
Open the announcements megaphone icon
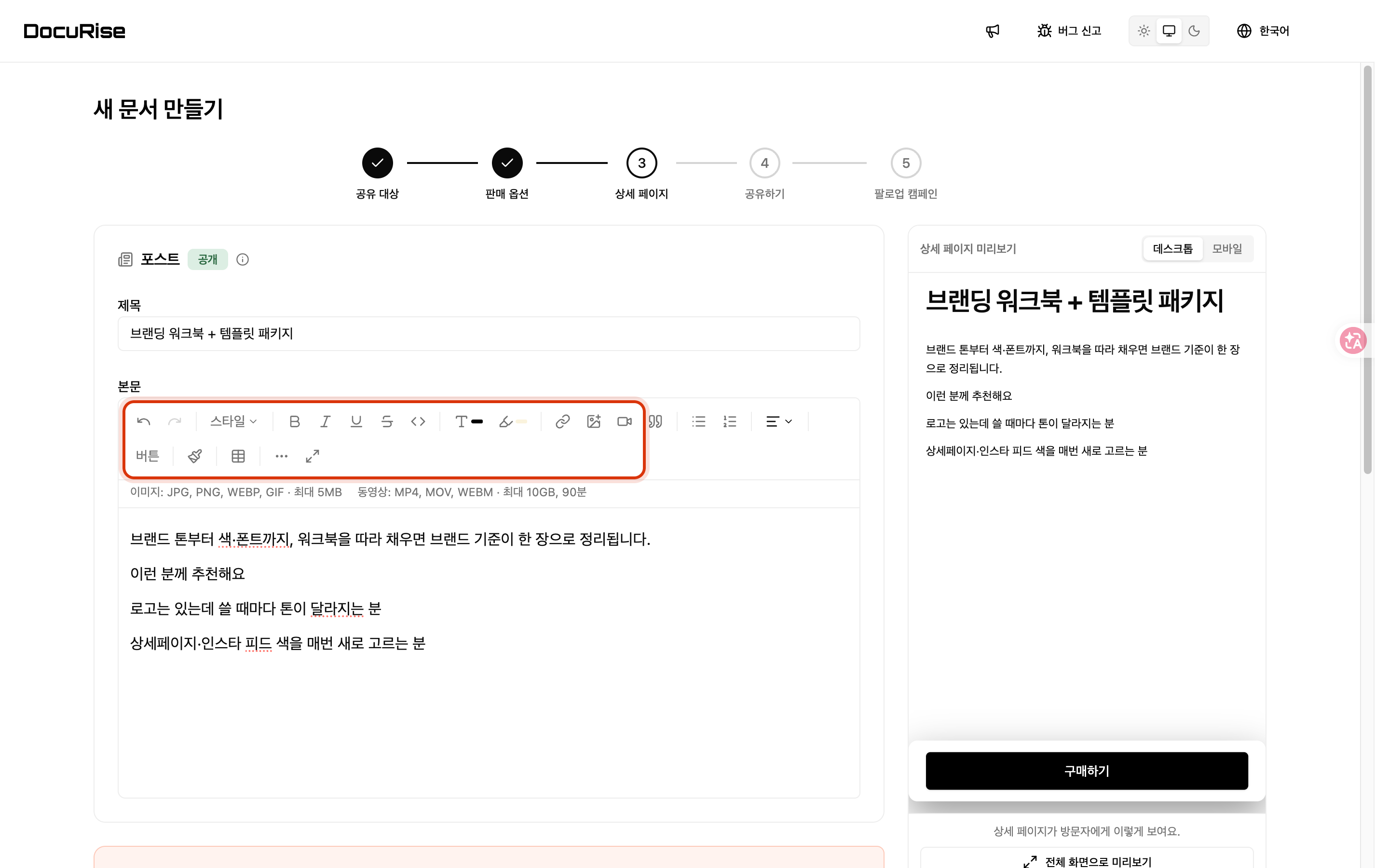tap(993, 31)
